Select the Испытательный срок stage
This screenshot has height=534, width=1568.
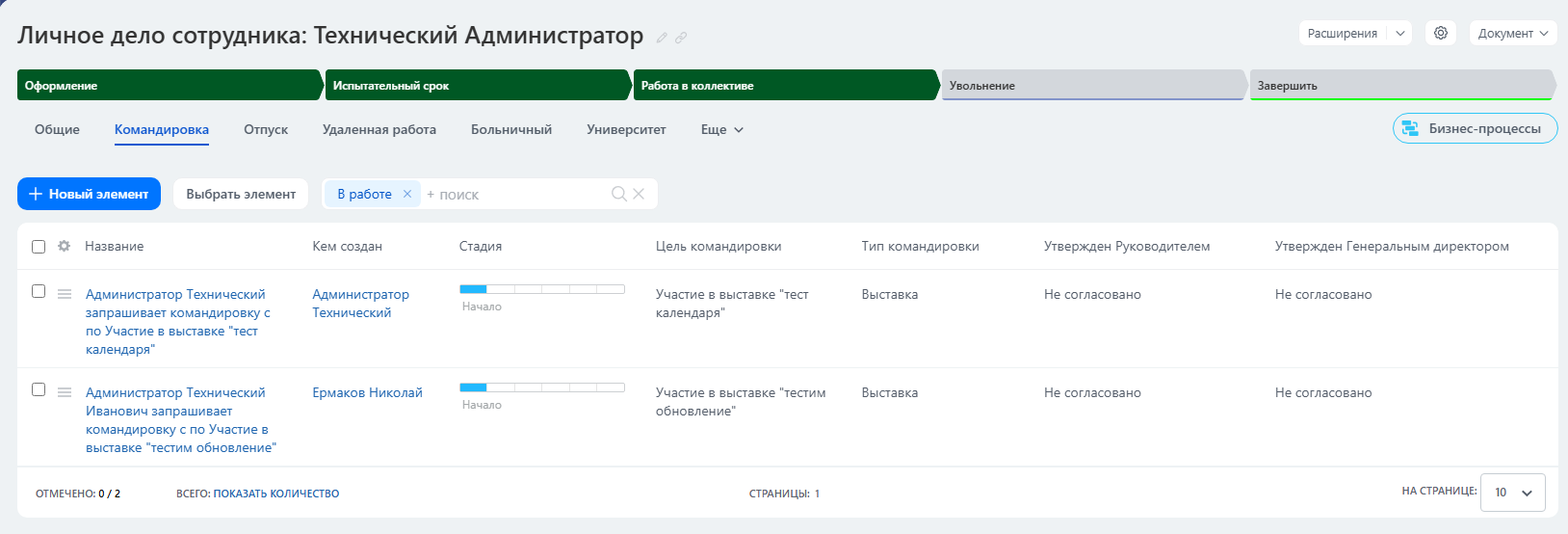(478, 85)
